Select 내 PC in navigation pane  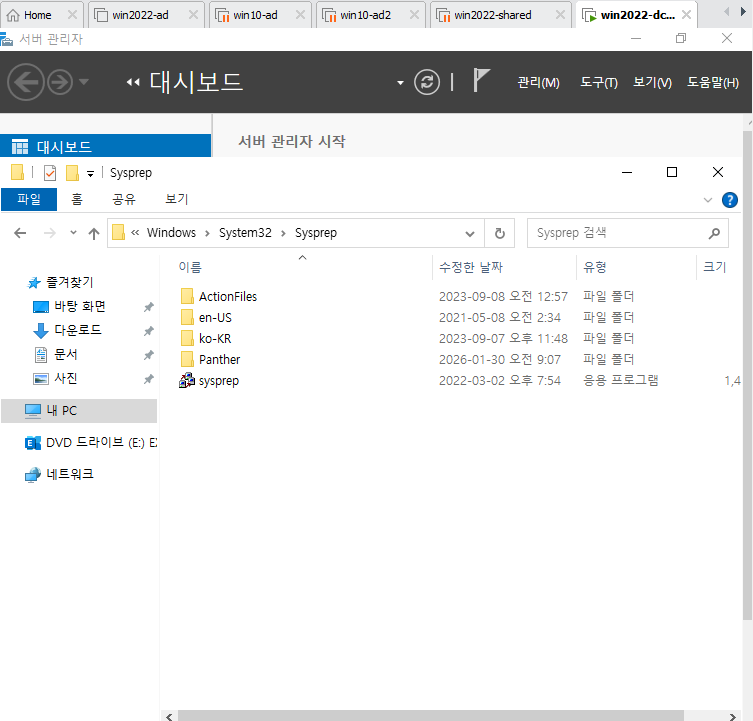(x=79, y=411)
